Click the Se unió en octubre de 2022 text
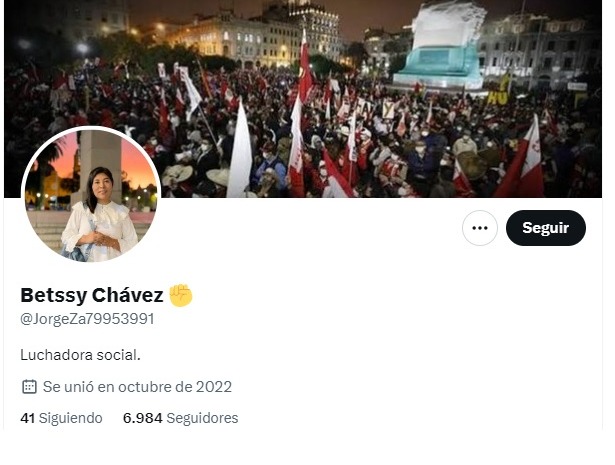 coord(137,387)
